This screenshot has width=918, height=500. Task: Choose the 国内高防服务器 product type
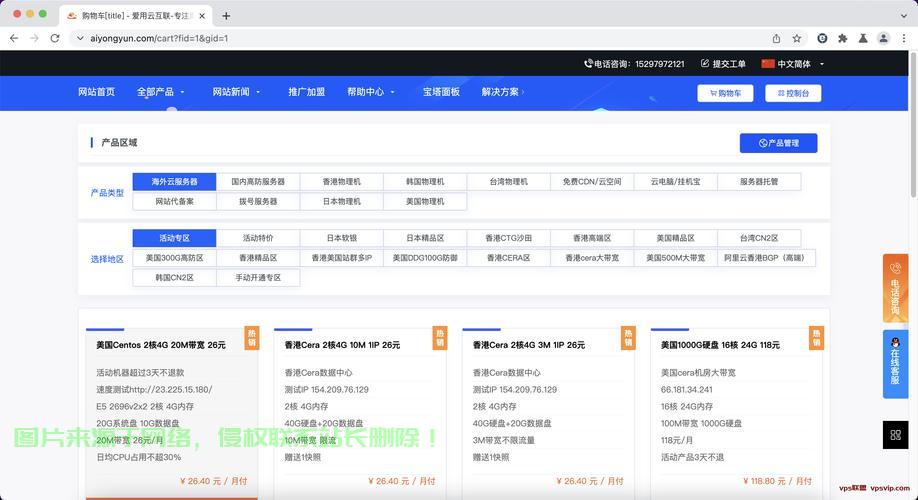pyautogui.click(x=258, y=182)
